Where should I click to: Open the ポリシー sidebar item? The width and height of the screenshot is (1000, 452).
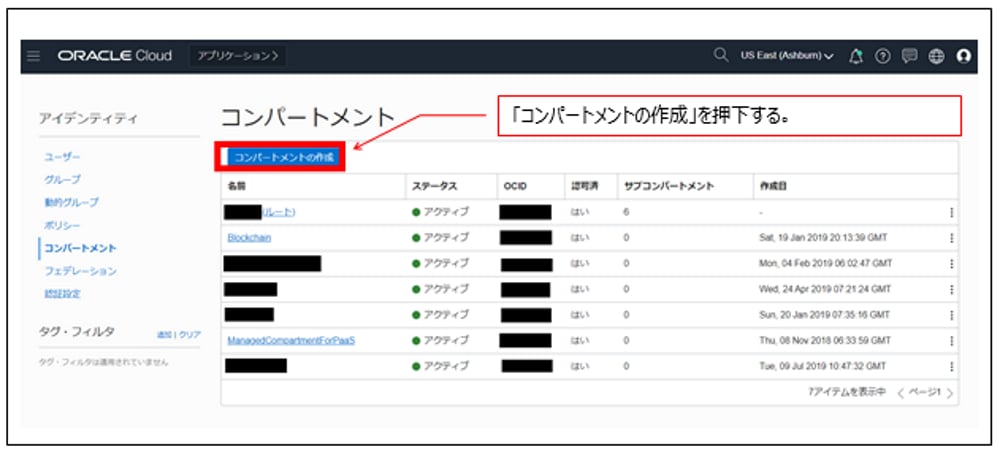point(62,226)
